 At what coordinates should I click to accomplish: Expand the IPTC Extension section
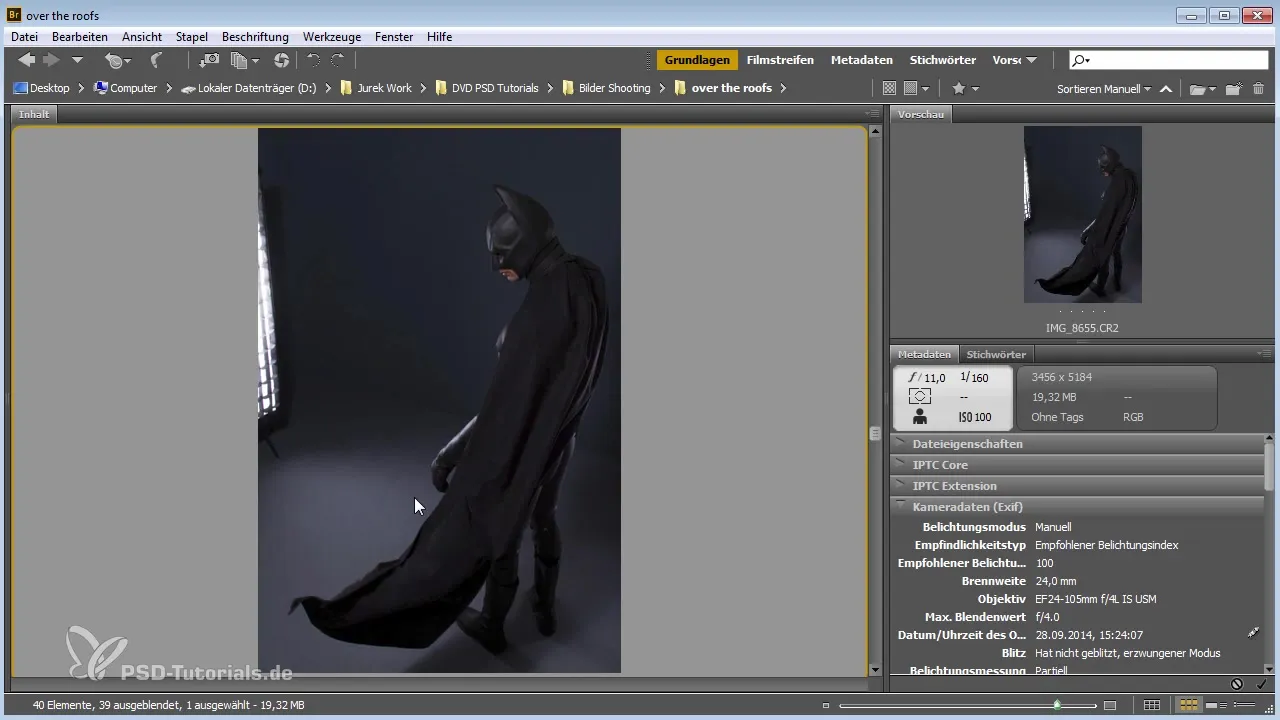point(1078,485)
